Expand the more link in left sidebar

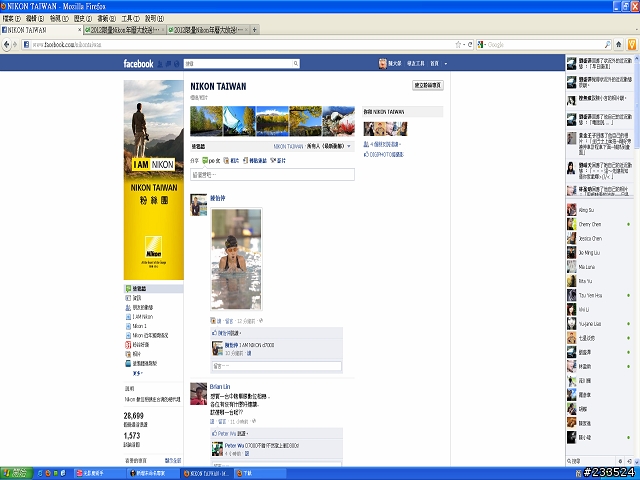click(138, 373)
